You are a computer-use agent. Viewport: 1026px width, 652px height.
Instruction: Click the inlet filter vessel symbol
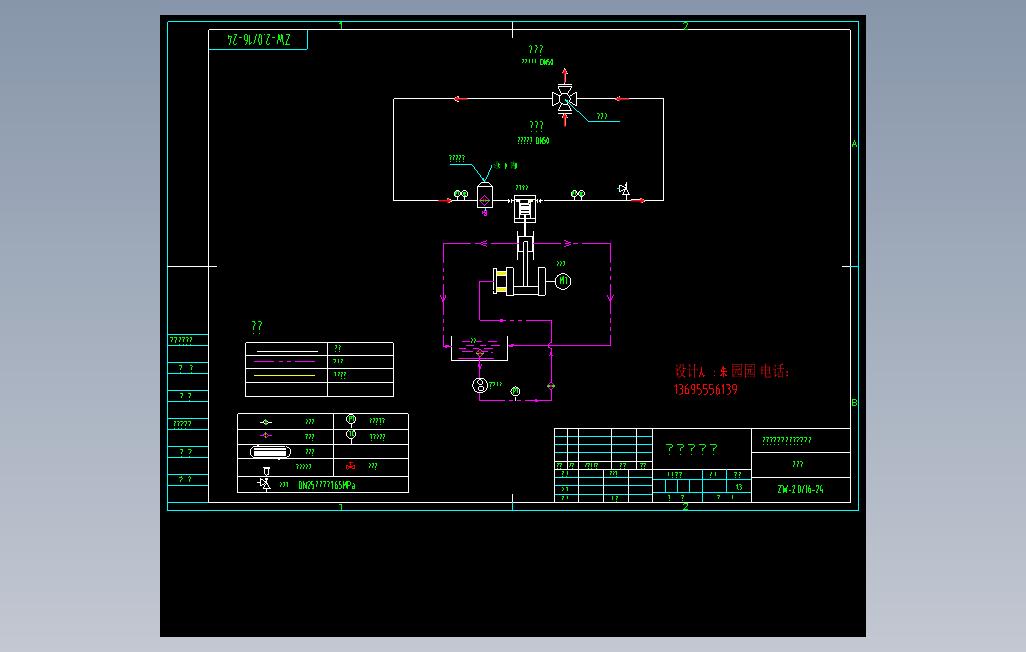coord(485,196)
